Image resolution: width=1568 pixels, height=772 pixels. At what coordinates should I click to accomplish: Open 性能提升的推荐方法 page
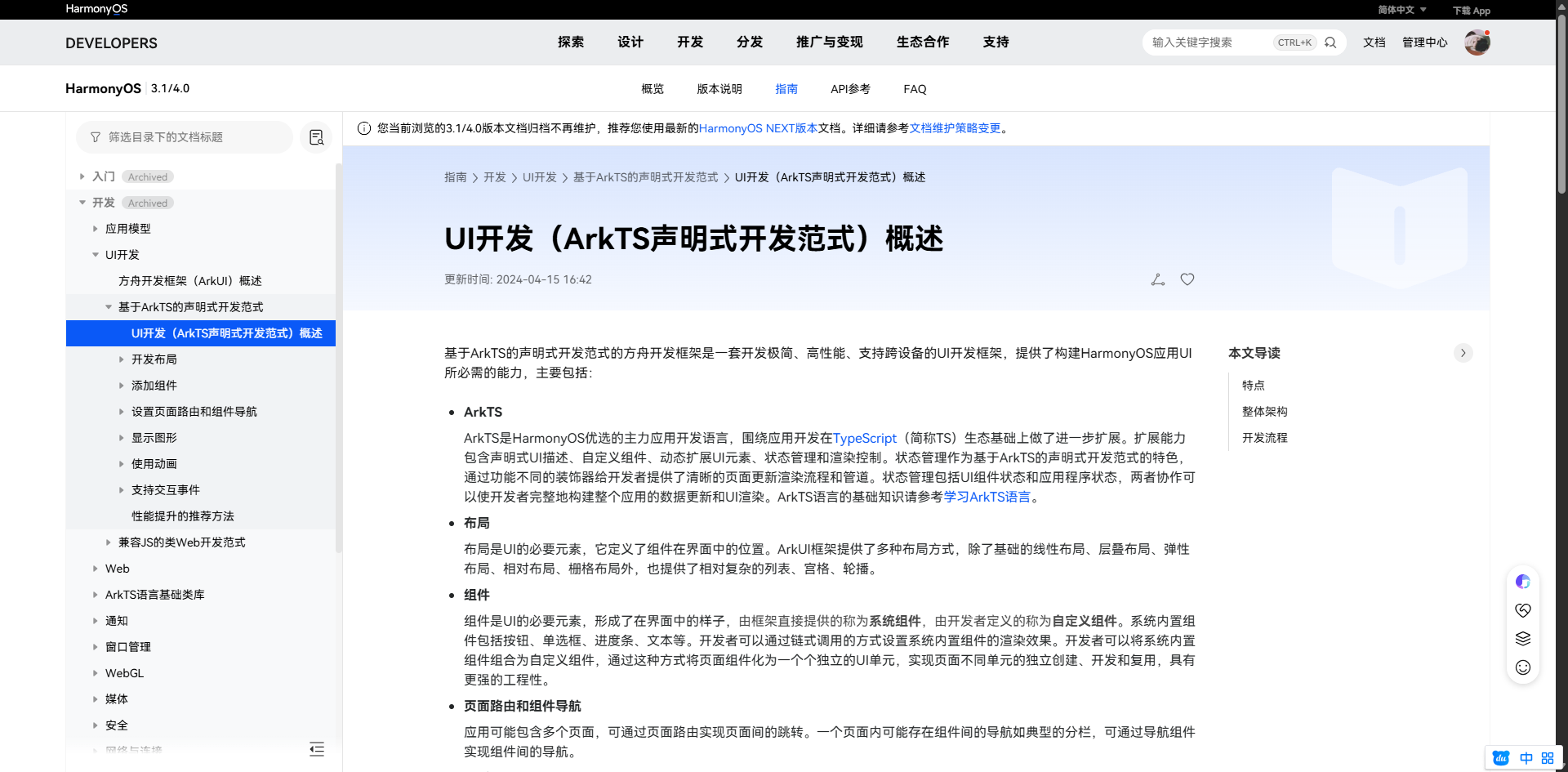[x=183, y=516]
